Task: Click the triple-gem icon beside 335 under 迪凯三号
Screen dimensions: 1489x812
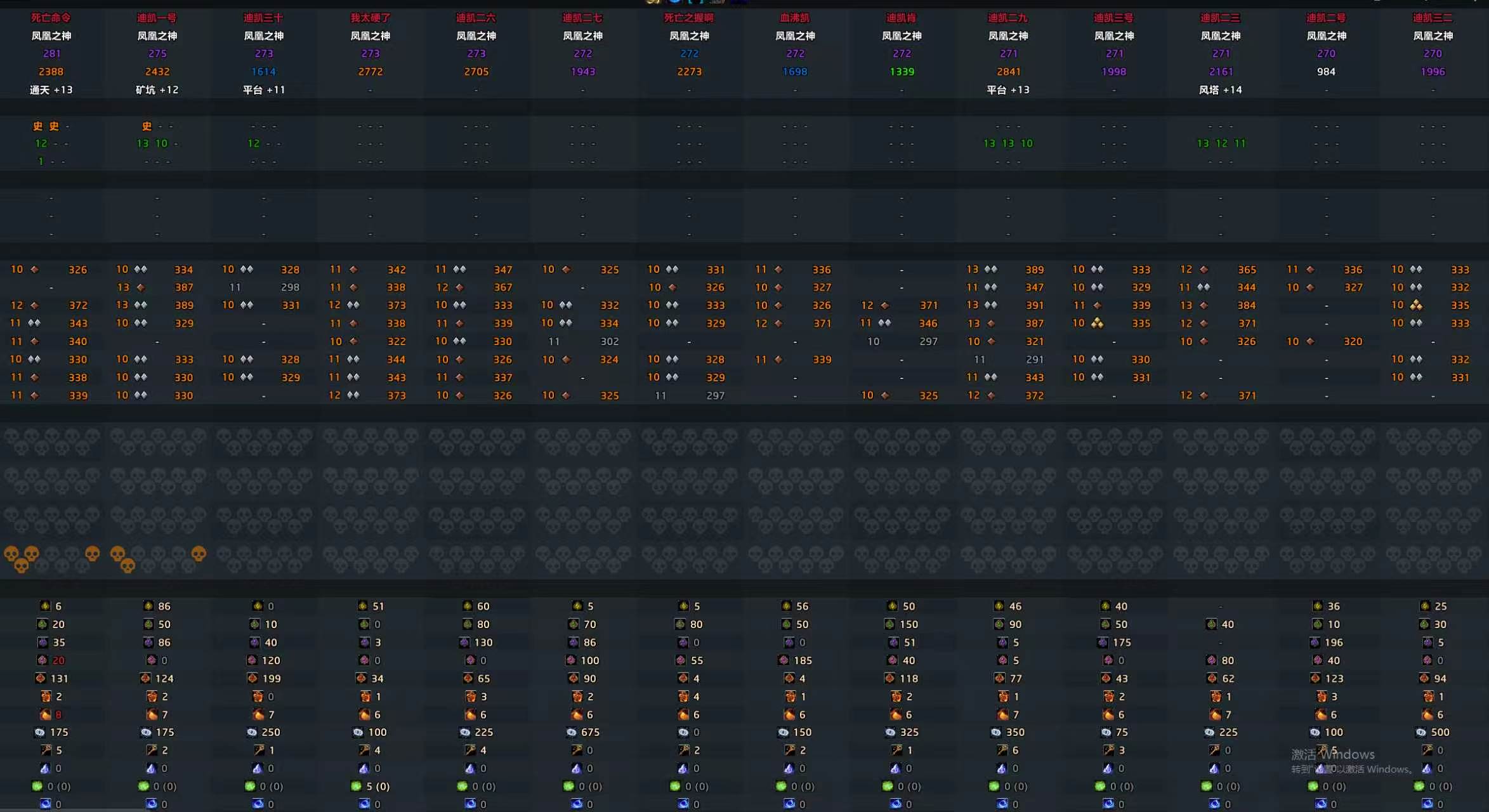Action: pyautogui.click(x=1097, y=324)
